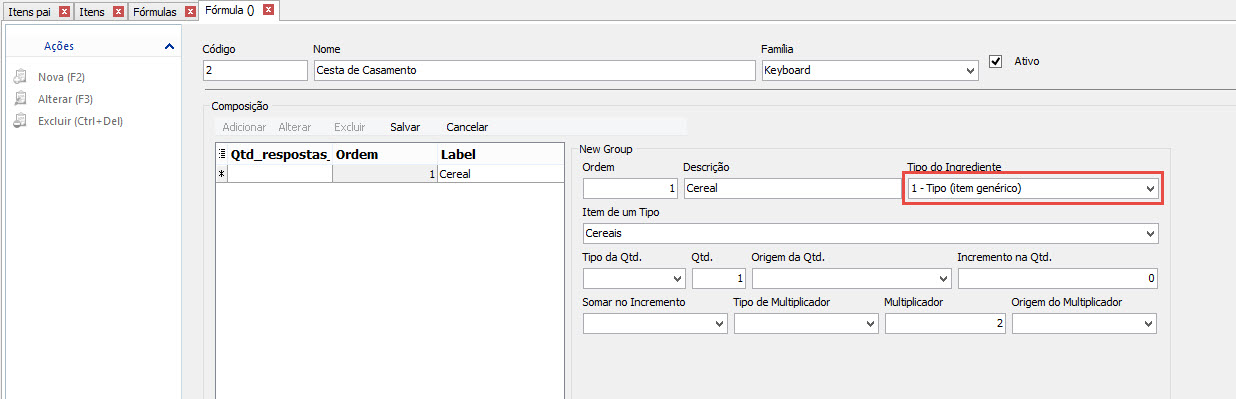The height and width of the screenshot is (399, 1236).
Task: Click the Alterar composition toolbar button
Action: pos(295,127)
